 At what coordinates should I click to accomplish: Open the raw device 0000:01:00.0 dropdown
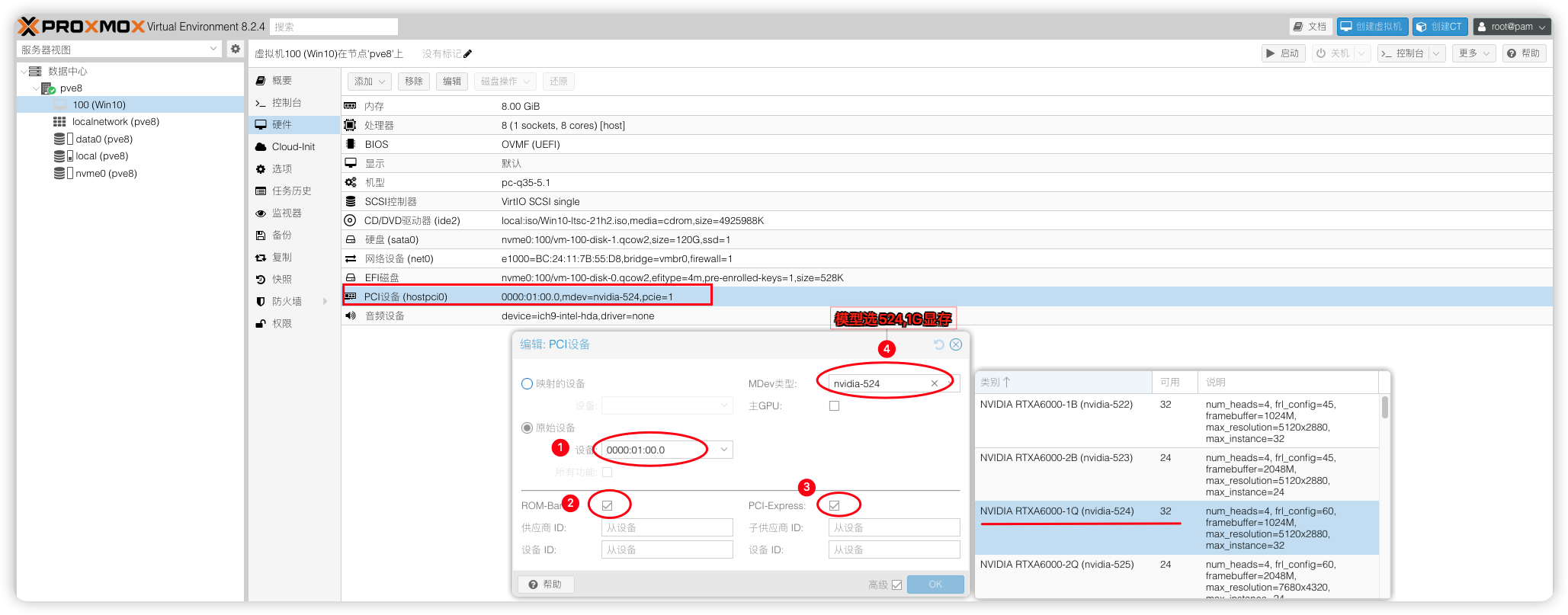click(x=724, y=450)
